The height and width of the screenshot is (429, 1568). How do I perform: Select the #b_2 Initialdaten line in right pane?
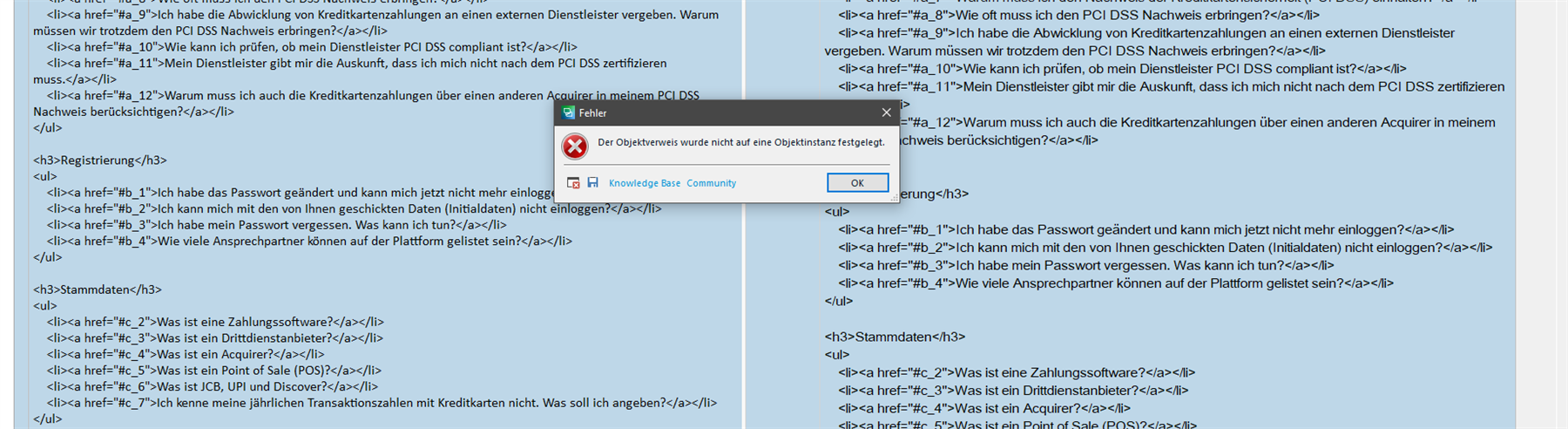point(1166,248)
